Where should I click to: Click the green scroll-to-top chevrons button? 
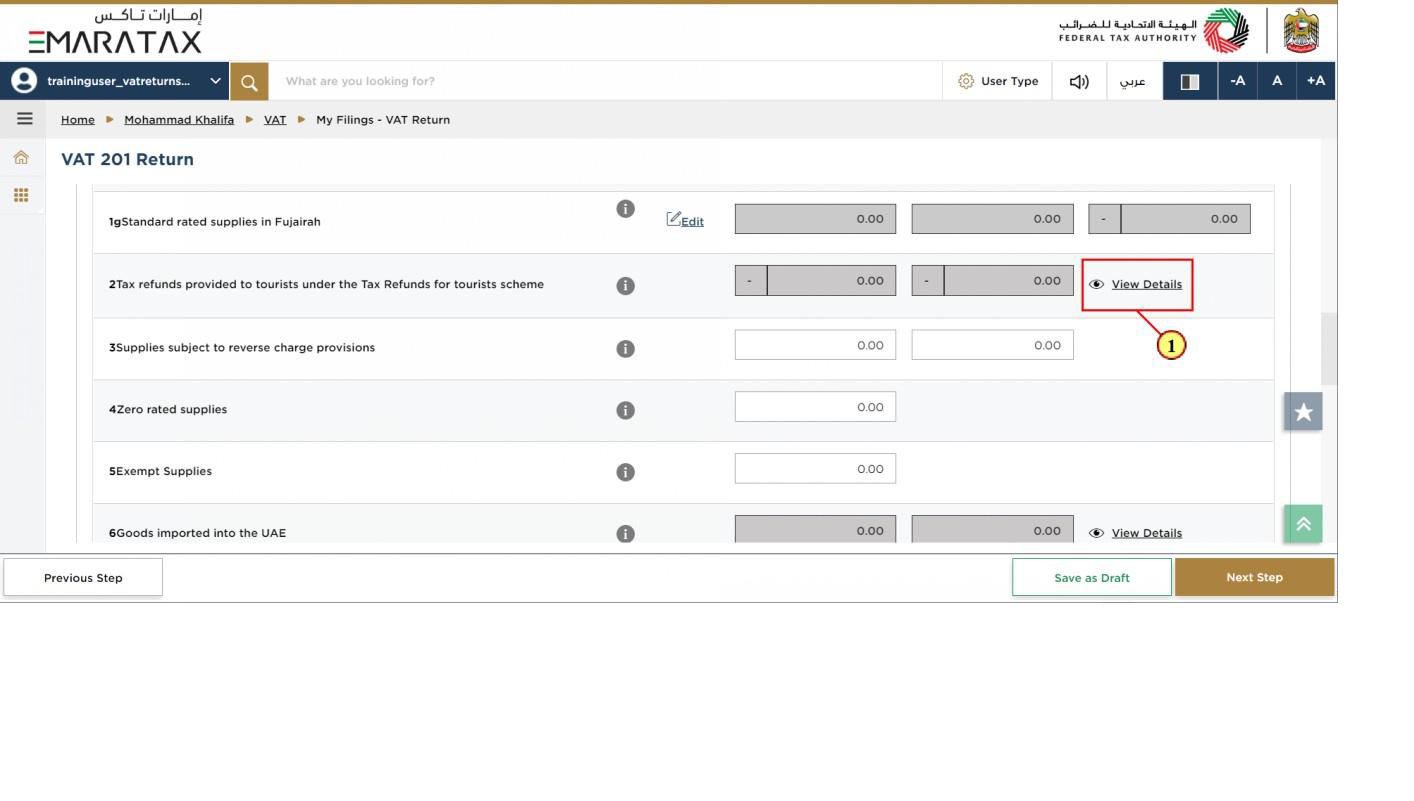pyautogui.click(x=1303, y=524)
